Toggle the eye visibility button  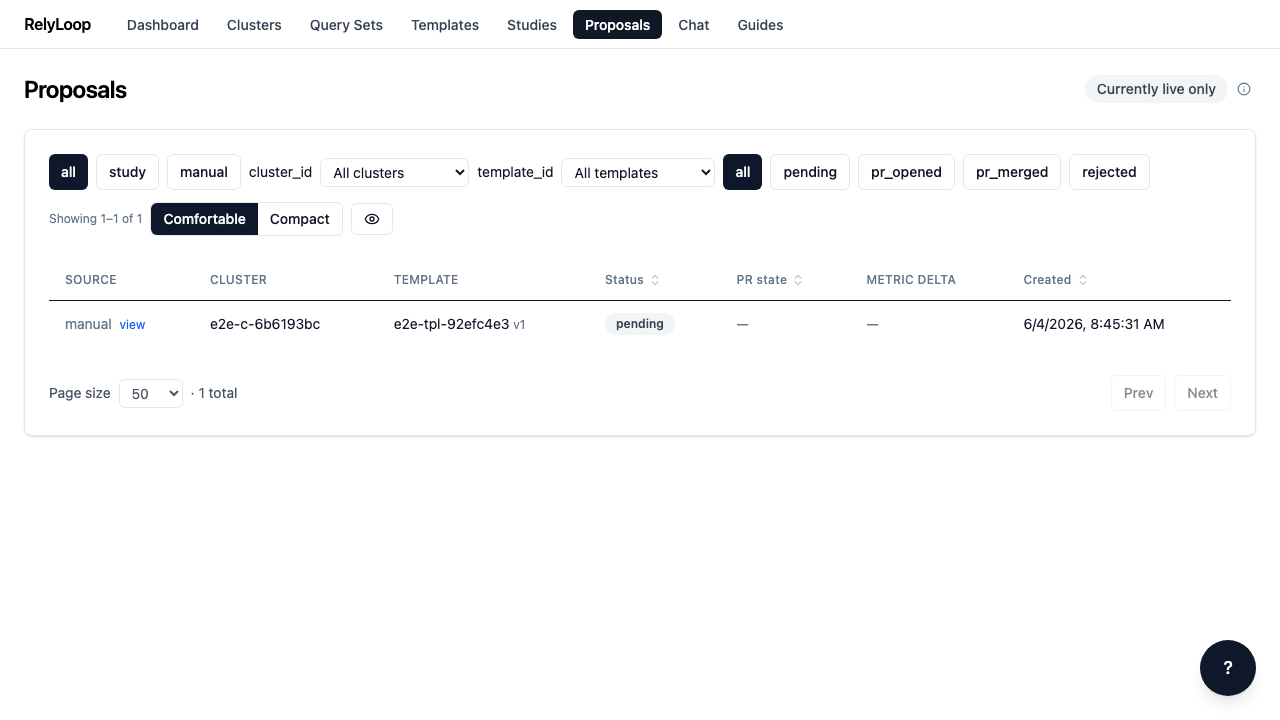tap(372, 219)
